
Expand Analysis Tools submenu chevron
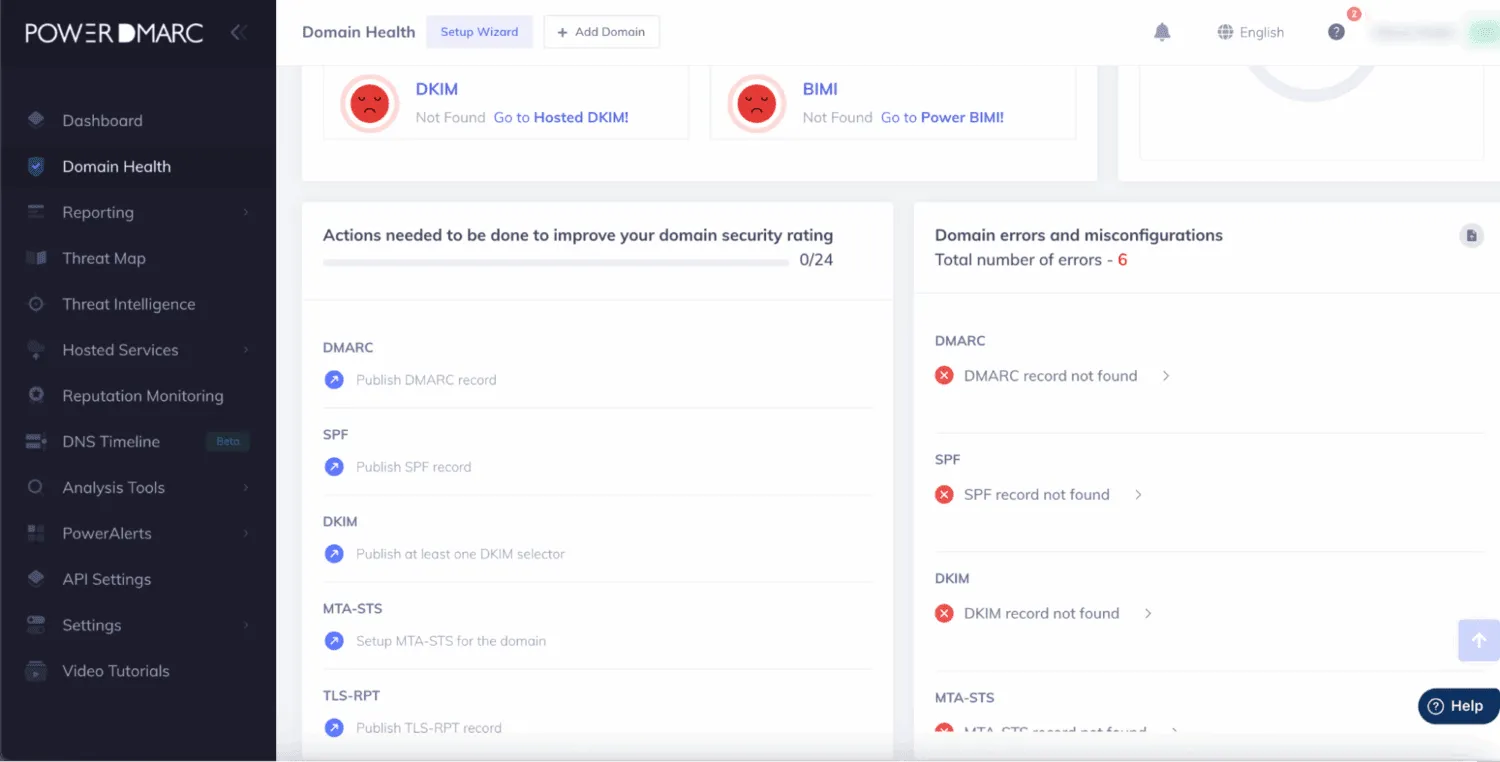click(245, 487)
